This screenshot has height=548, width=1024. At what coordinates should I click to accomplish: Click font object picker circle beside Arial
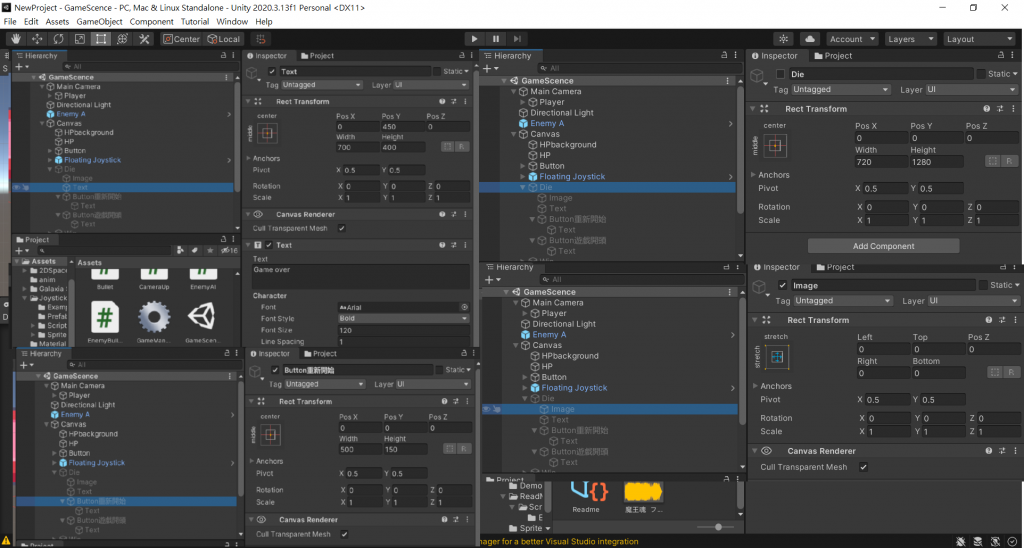tap(464, 307)
